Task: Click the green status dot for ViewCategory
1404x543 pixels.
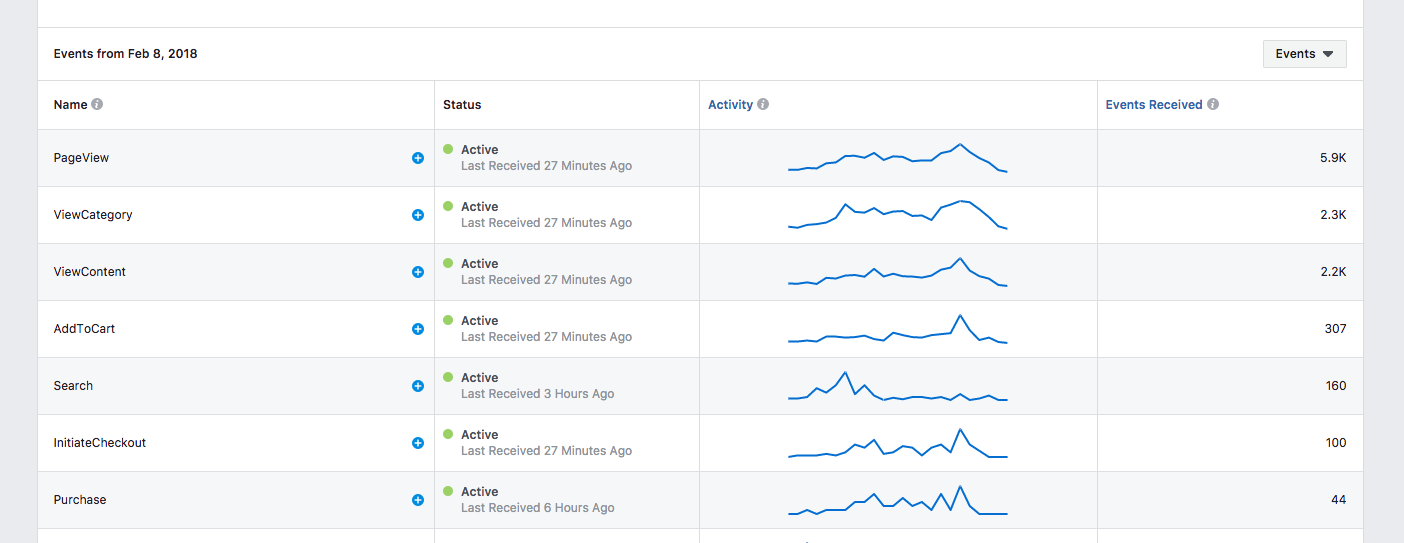Action: pos(448,206)
